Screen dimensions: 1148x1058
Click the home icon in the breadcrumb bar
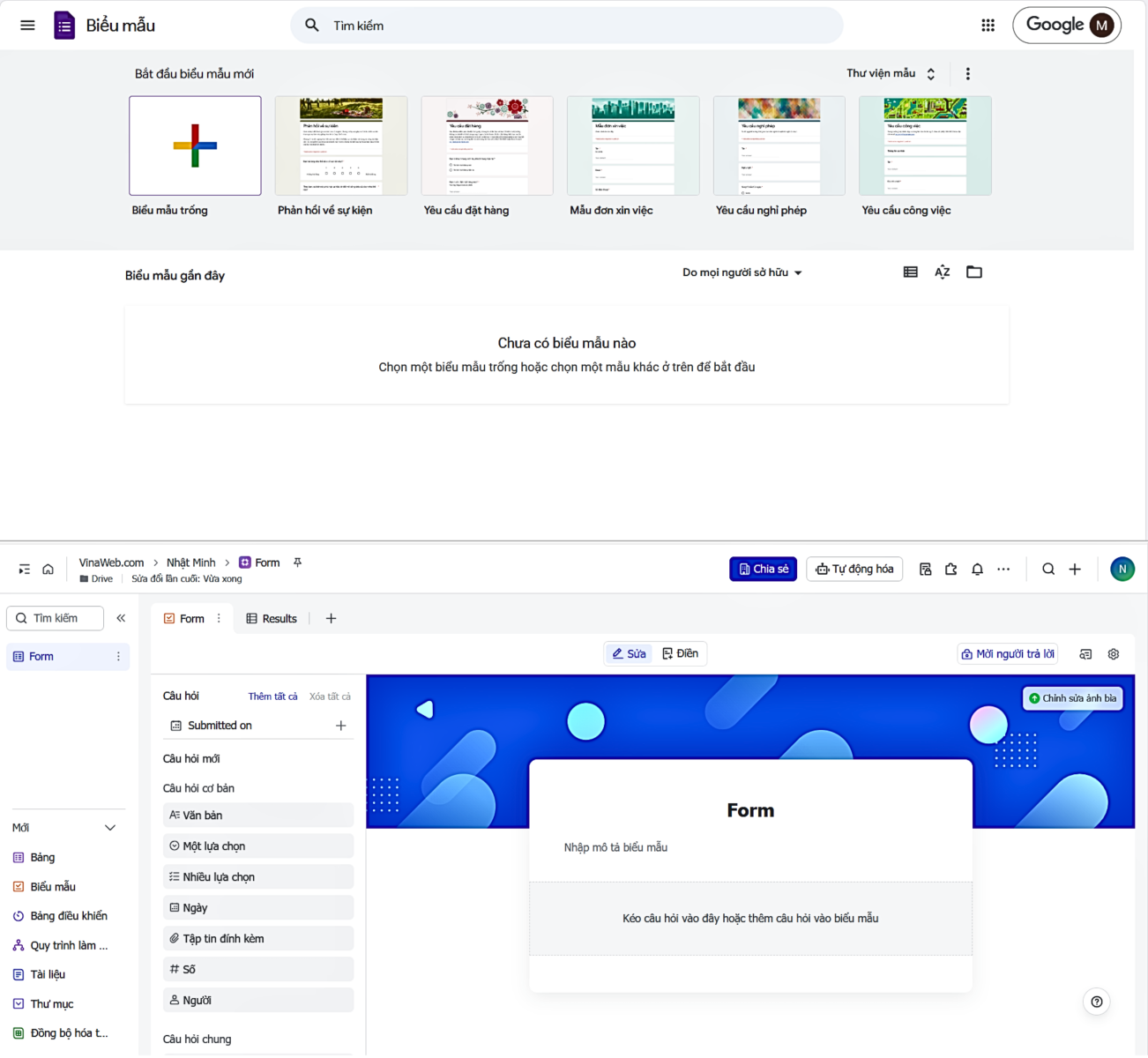click(x=48, y=569)
